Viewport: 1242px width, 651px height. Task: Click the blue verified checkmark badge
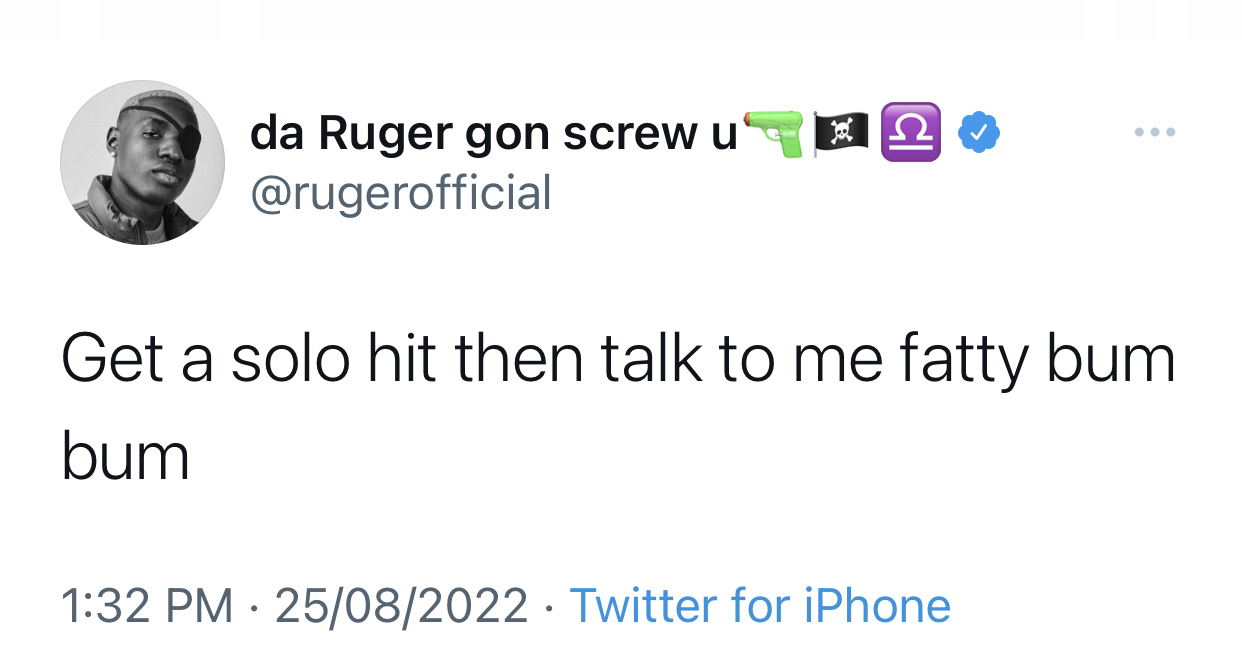979,133
